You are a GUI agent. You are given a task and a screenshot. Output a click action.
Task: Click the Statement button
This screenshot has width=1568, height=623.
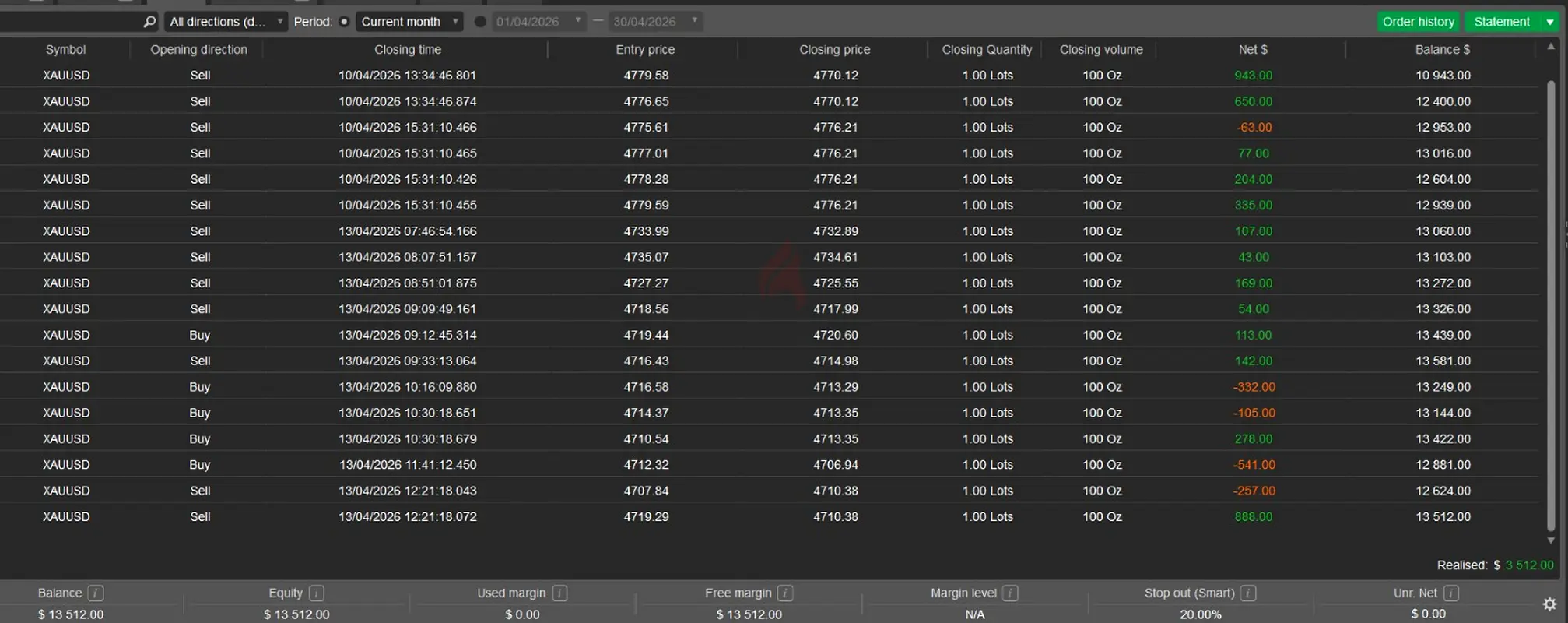pyautogui.click(x=1501, y=22)
